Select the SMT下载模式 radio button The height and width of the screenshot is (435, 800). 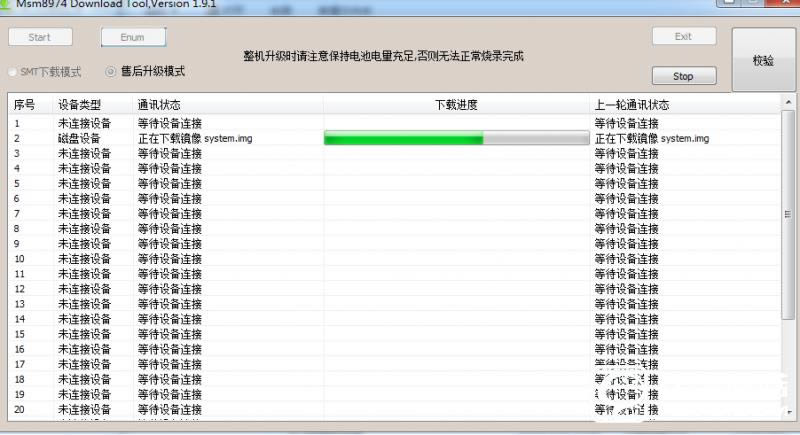(x=12, y=72)
